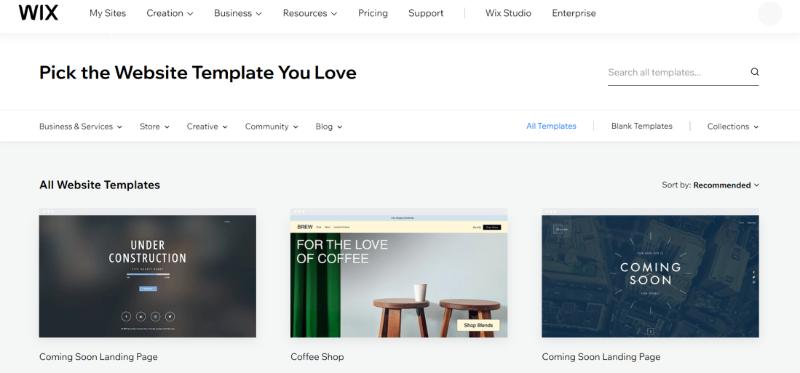
Task: Open My Sites
Action: pos(108,13)
